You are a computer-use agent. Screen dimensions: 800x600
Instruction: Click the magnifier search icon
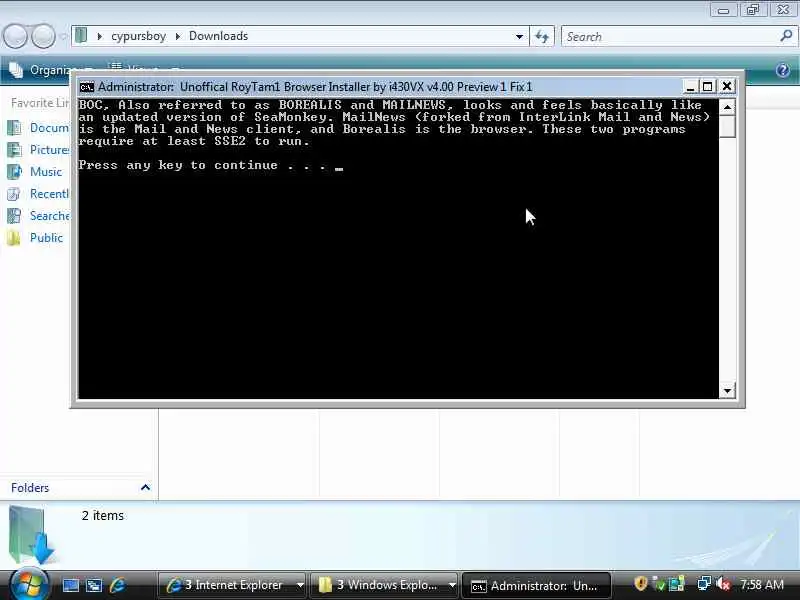point(786,36)
